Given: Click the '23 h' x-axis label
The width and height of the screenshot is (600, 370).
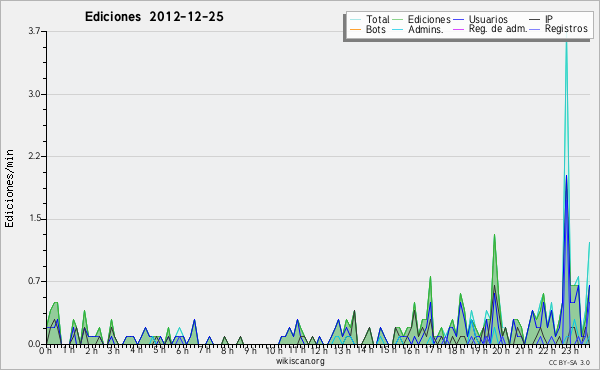Looking at the screenshot, I should pyautogui.click(x=569, y=351).
